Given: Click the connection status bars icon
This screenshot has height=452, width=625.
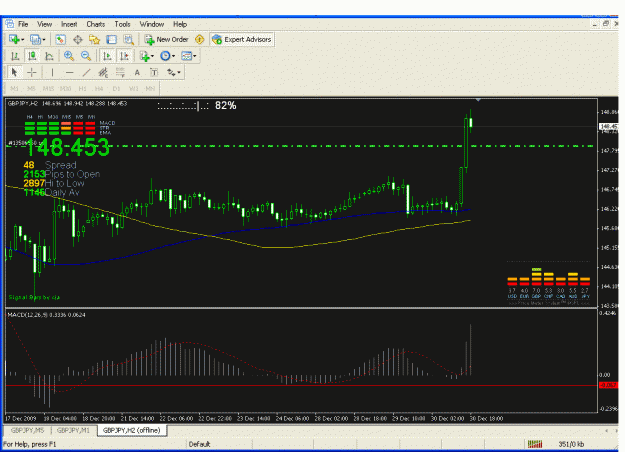Looking at the screenshot, I should pyautogui.click(x=535, y=444).
